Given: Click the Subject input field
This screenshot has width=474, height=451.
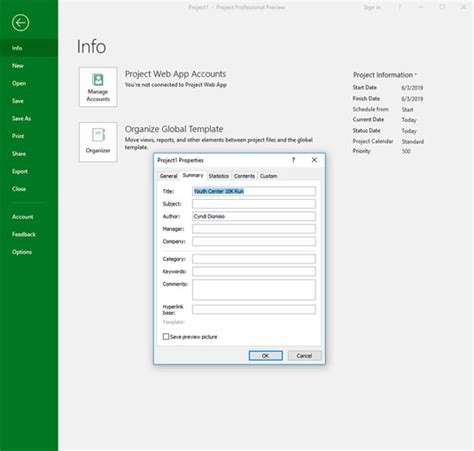Looking at the screenshot, I should pyautogui.click(x=254, y=204).
